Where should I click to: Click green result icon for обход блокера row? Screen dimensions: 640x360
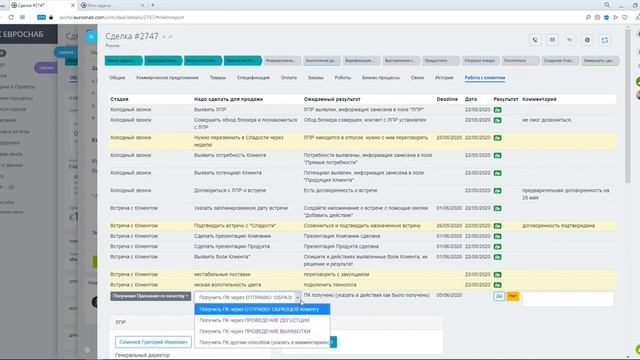point(498,120)
